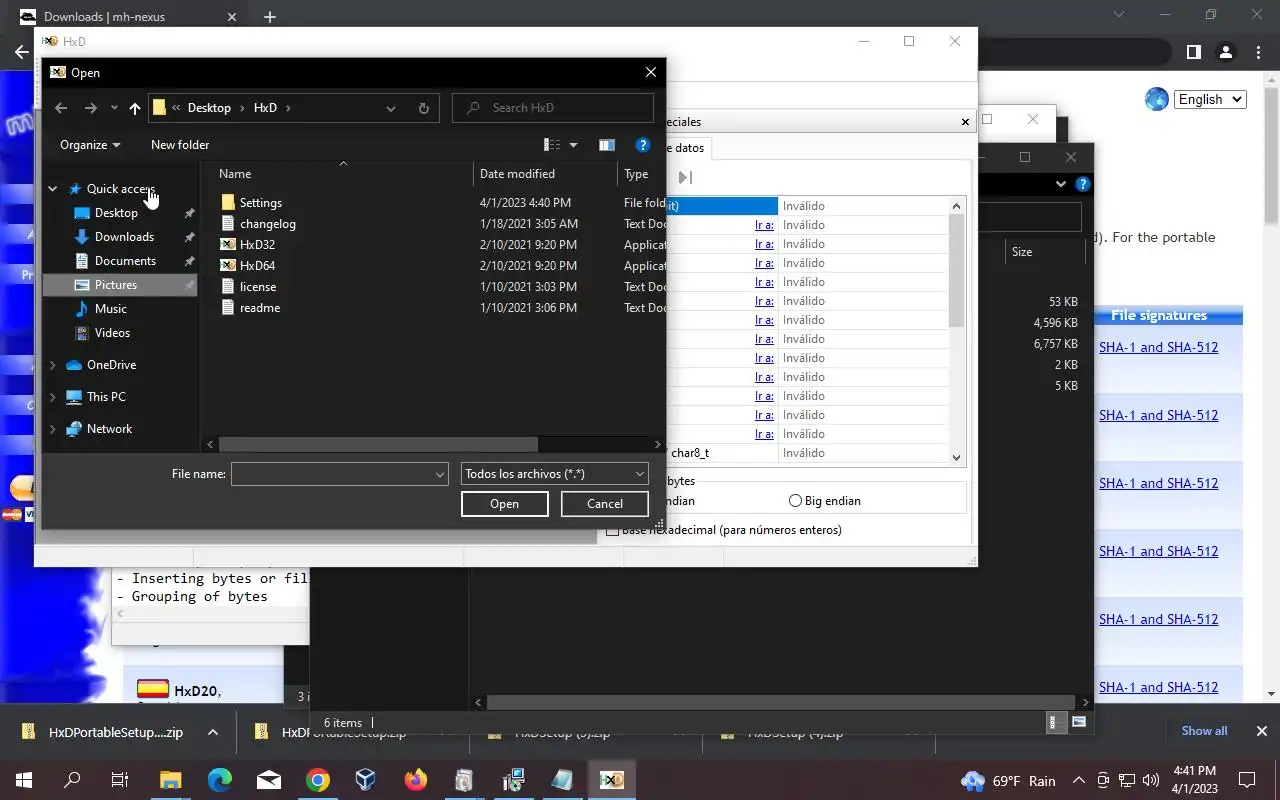Select the license text file
This screenshot has width=1280, height=800.
click(258, 287)
